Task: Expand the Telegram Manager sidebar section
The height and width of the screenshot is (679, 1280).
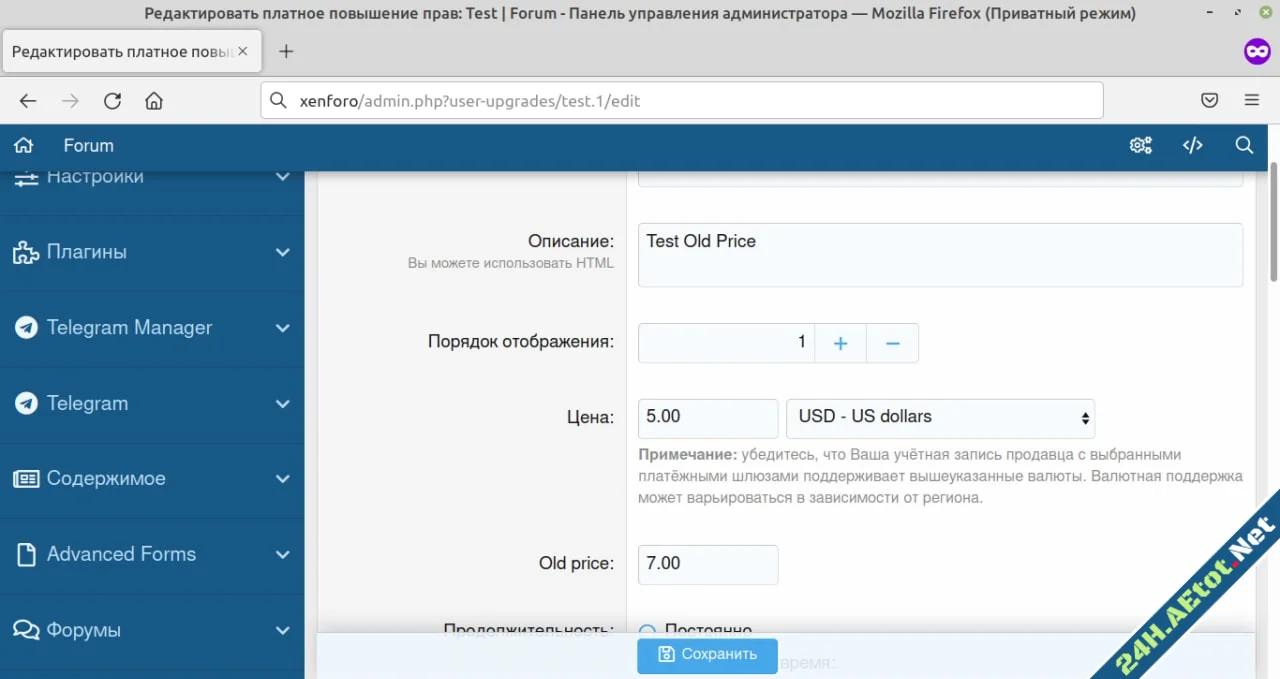Action: (152, 328)
